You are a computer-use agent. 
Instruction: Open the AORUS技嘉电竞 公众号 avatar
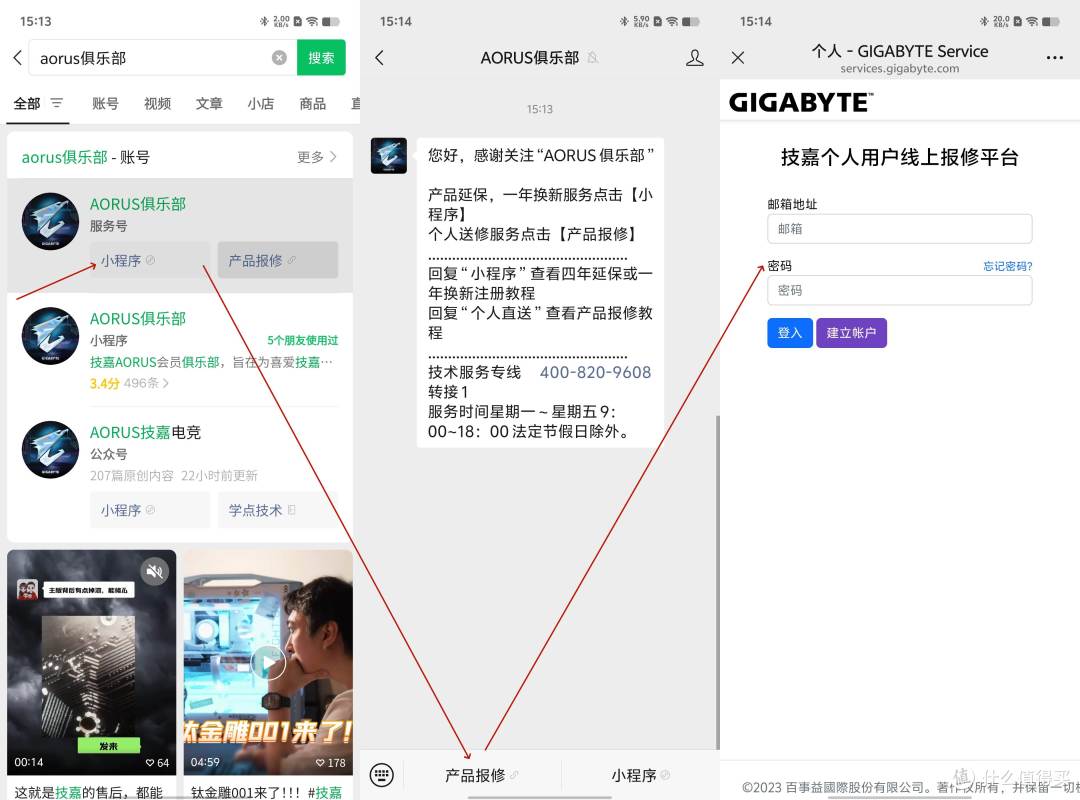[50, 449]
